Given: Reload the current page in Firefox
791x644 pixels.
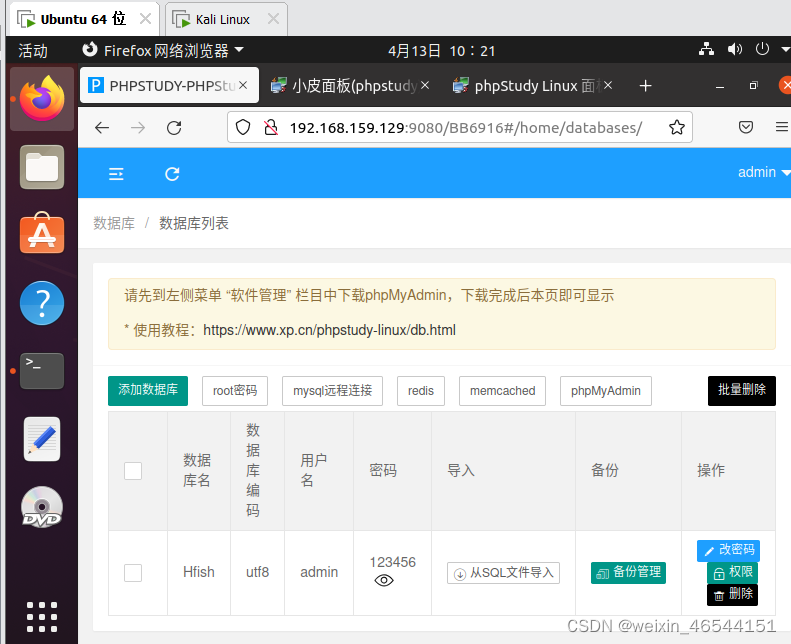Looking at the screenshot, I should click(174, 128).
